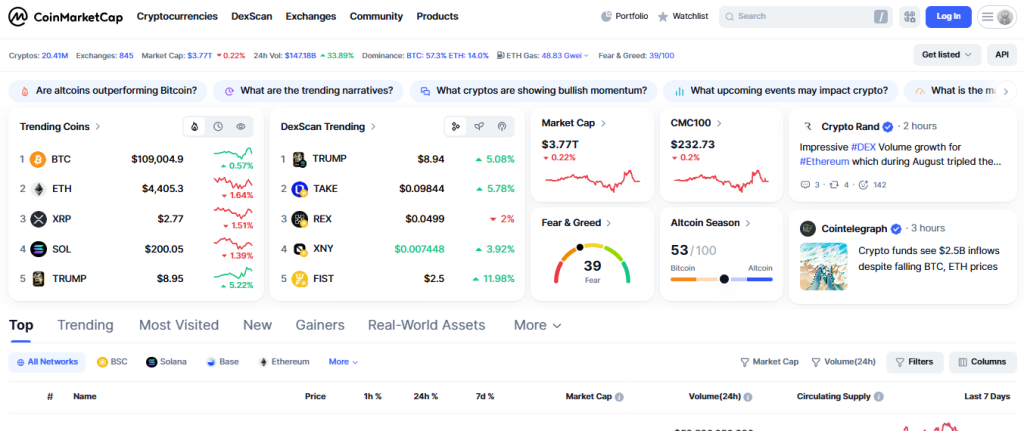Screen dimensions: 1024x431
Task: Select the XRP coin icon in Trending Coins
Action: click(39, 219)
